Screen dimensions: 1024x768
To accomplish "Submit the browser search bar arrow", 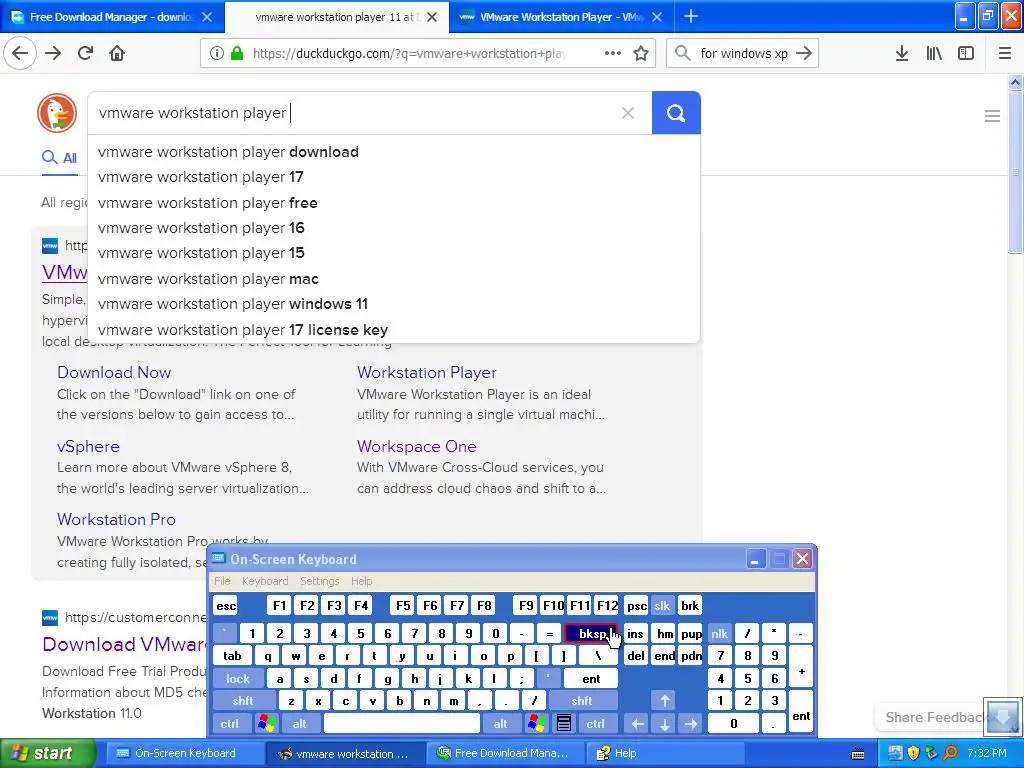I will pyautogui.click(x=804, y=53).
